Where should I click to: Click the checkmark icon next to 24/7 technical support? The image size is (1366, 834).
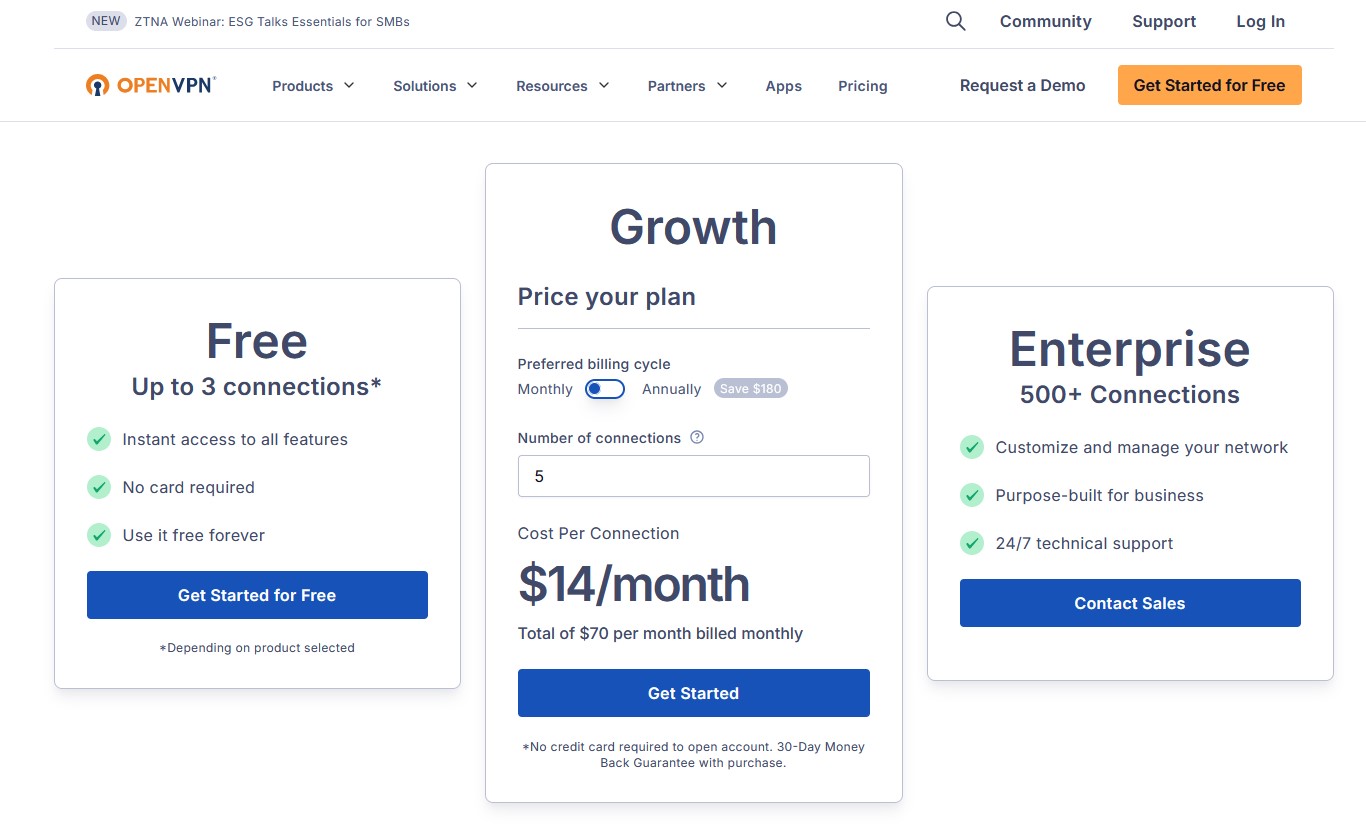coord(972,543)
